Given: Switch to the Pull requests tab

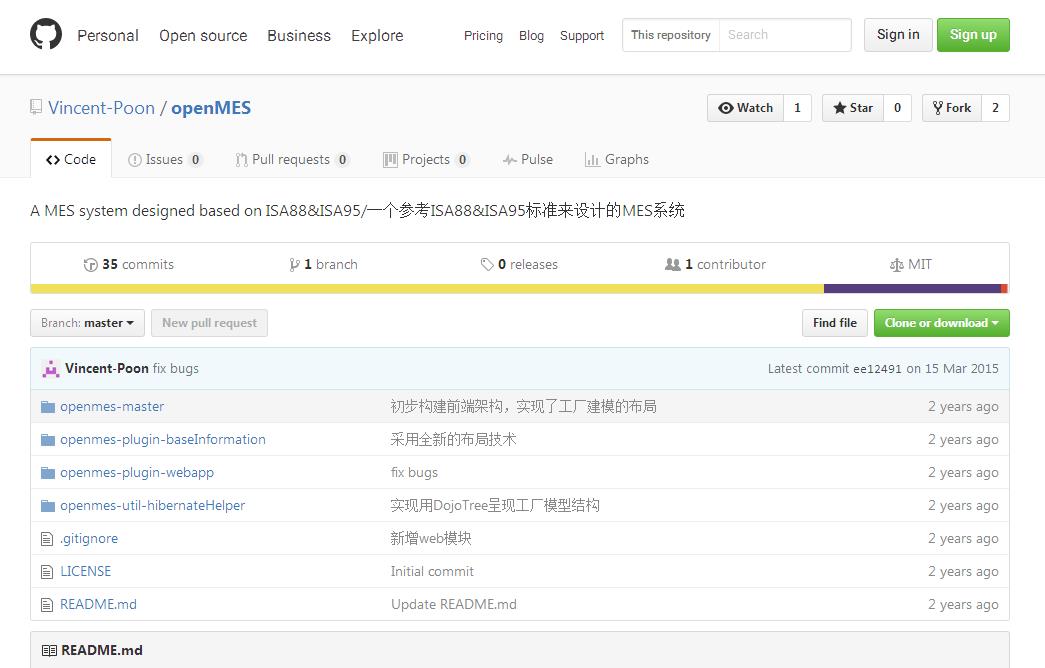Looking at the screenshot, I should (x=292, y=159).
